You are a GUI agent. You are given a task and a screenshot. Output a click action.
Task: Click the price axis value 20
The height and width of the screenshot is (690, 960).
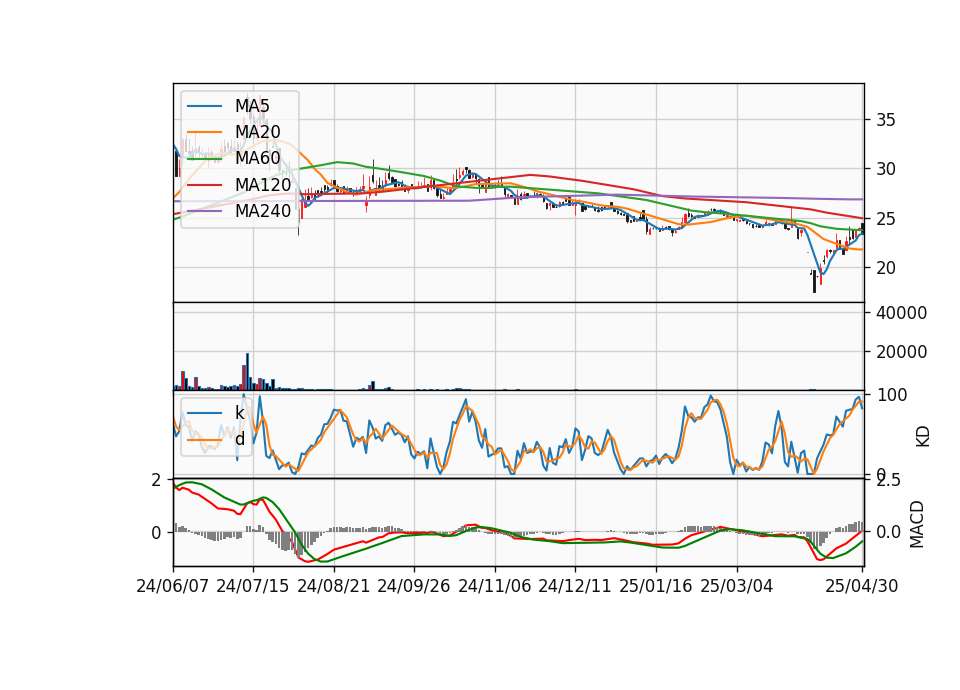(x=886, y=268)
